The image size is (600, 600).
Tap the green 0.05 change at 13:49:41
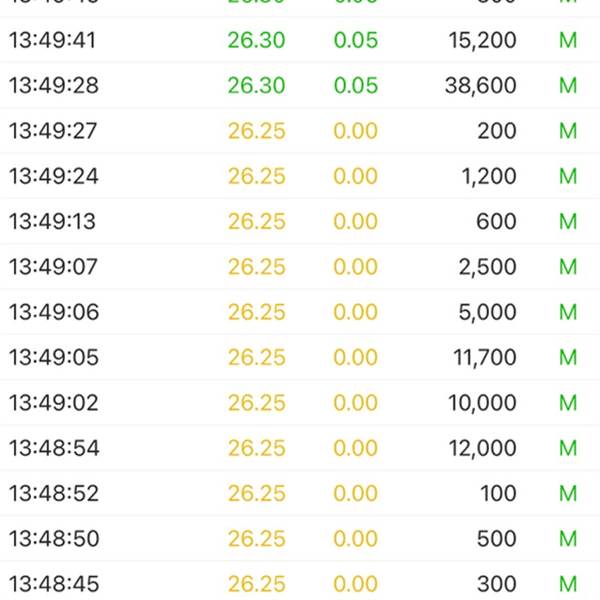coord(356,40)
